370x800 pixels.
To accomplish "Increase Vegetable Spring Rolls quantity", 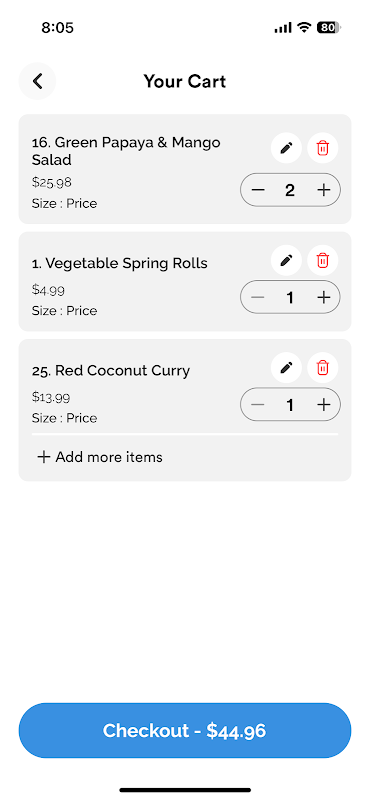I will pos(324,297).
